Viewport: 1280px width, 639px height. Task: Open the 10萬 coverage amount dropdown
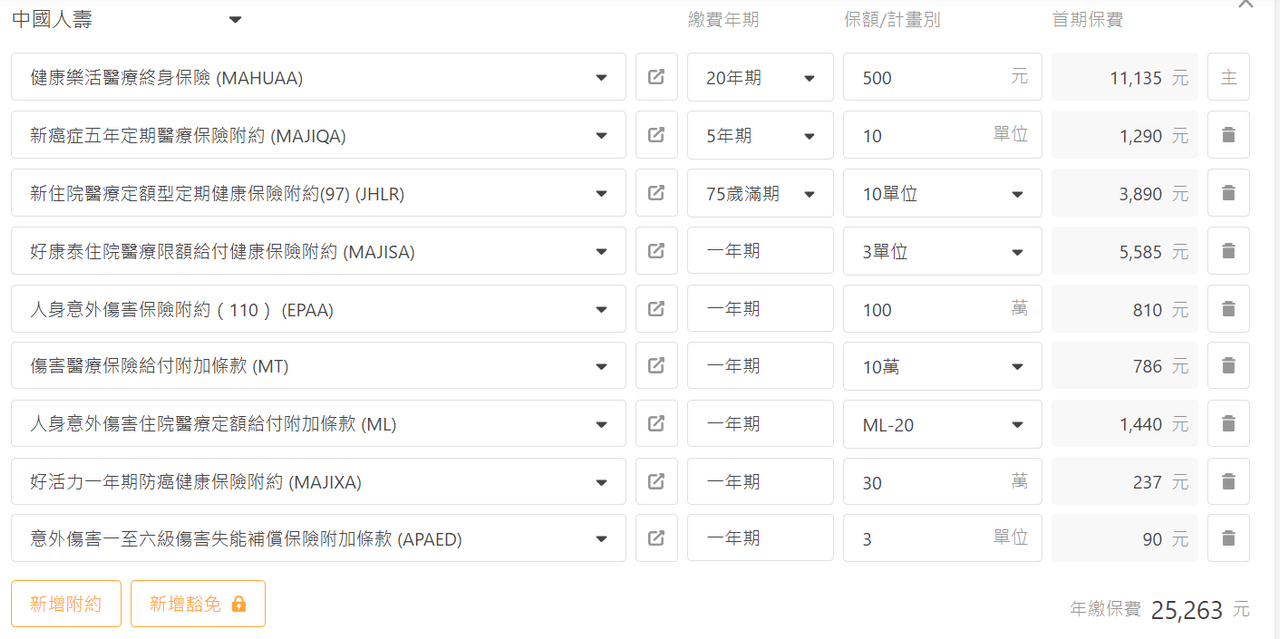(x=942, y=366)
